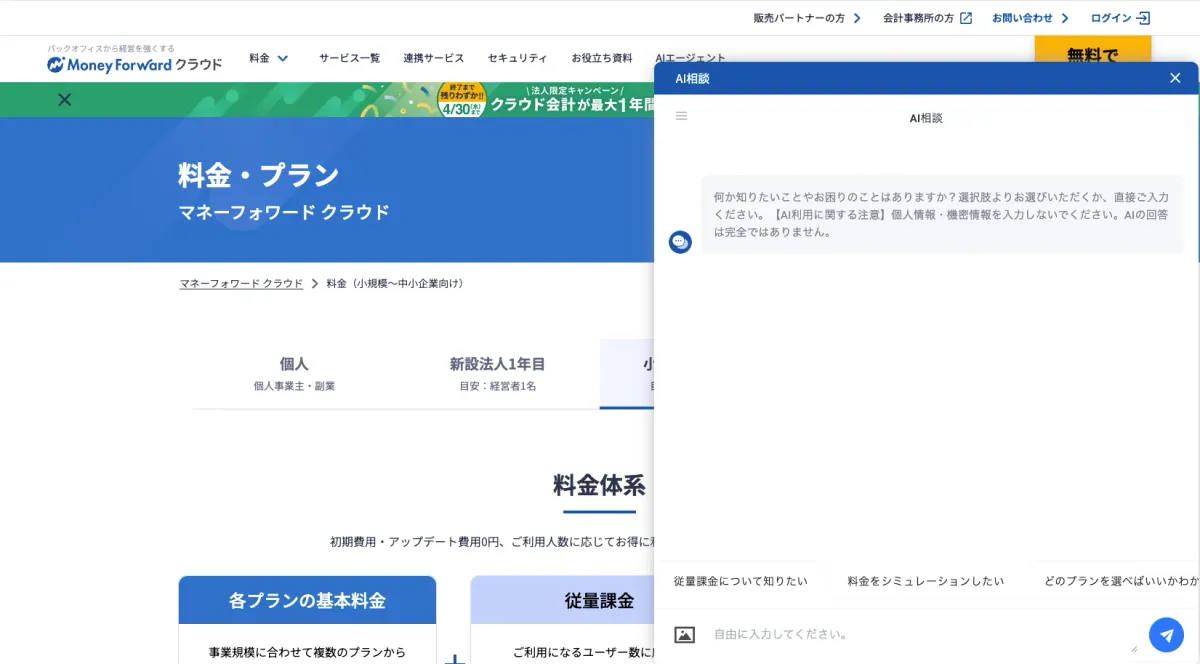Close the AI相談 chat panel
The image size is (1200, 664).
click(1175, 78)
